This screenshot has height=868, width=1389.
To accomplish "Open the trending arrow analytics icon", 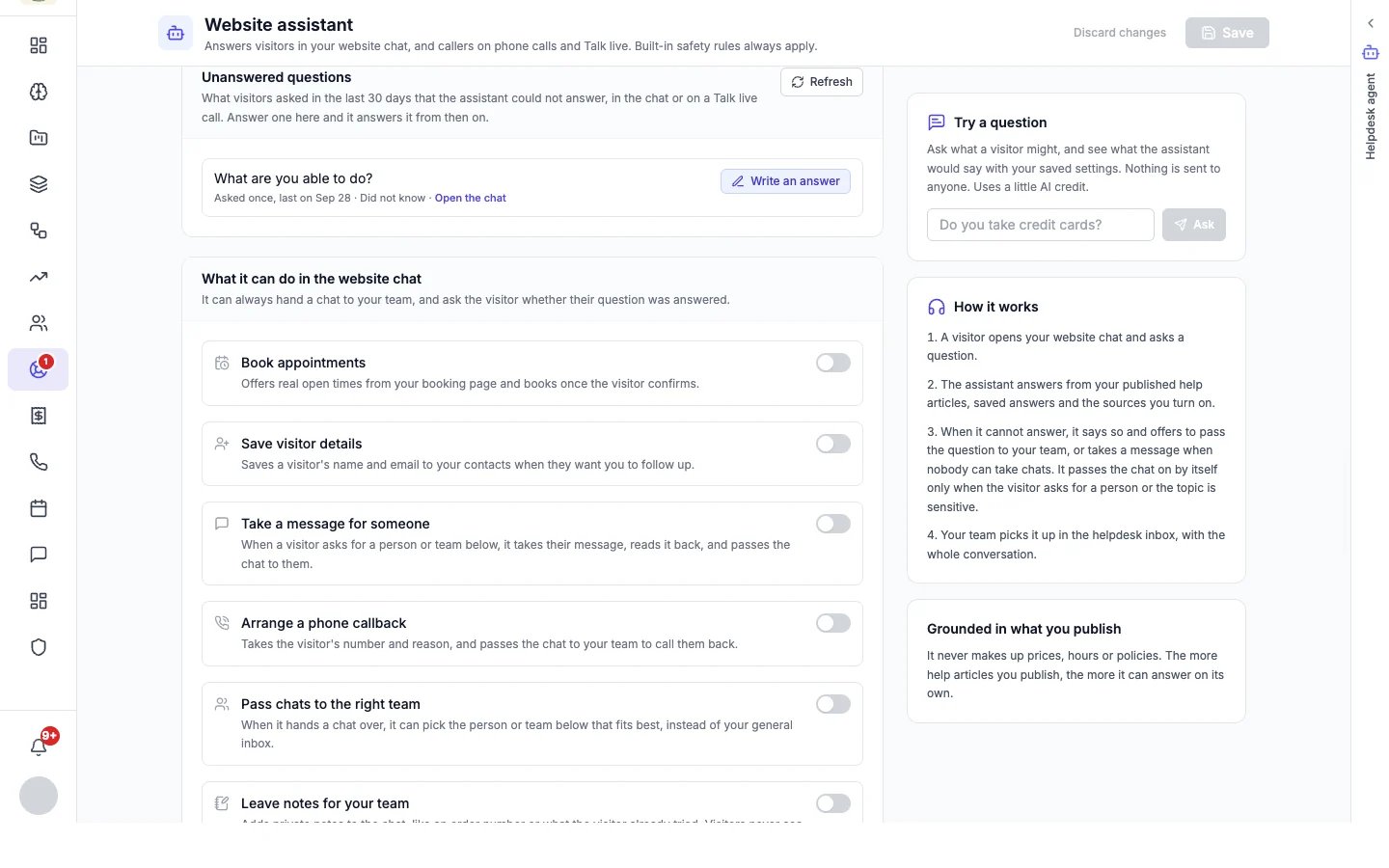I will pyautogui.click(x=39, y=277).
